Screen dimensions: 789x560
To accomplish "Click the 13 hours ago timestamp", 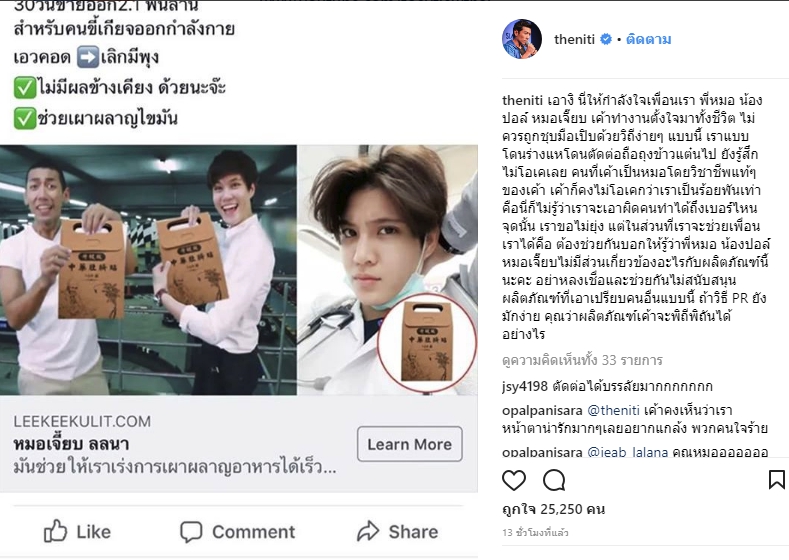I will pos(535,532).
